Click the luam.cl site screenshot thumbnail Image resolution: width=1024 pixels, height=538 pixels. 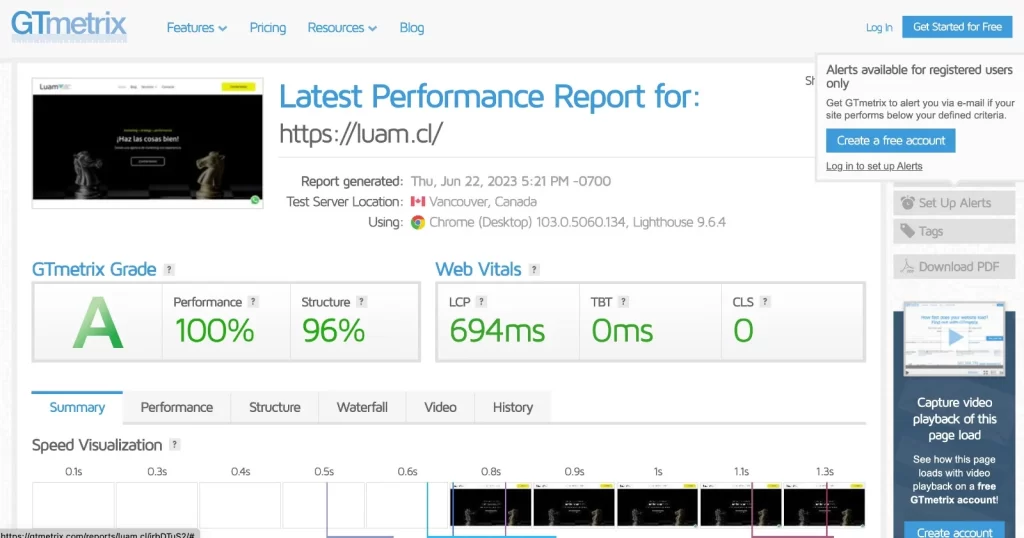148,143
